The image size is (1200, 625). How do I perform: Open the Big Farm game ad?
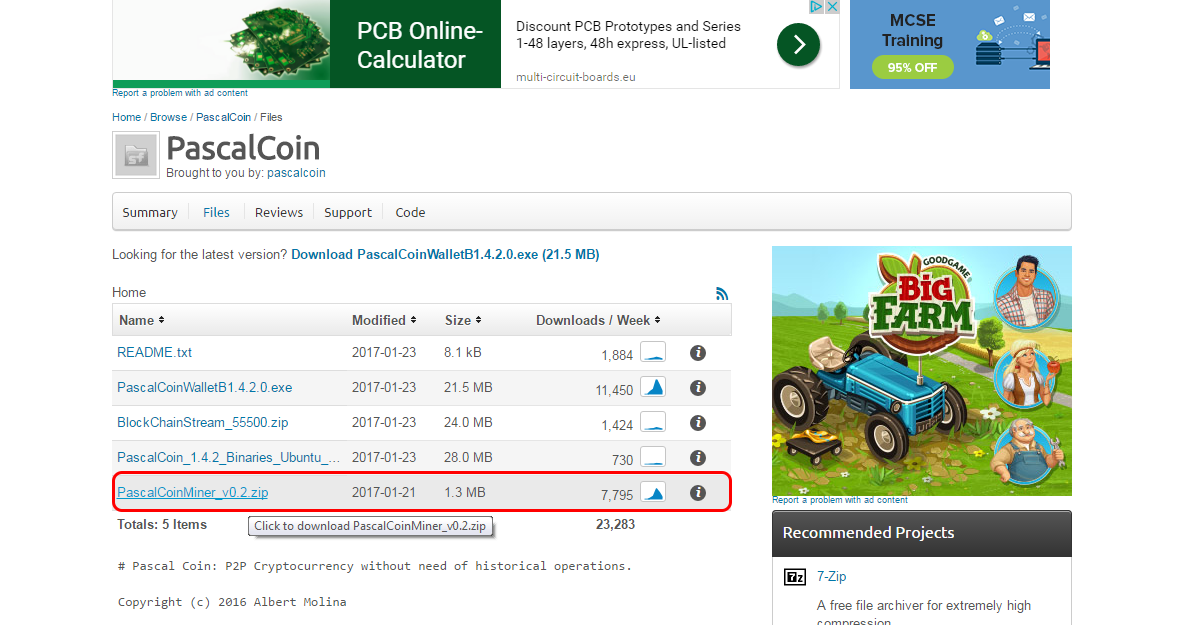[922, 371]
